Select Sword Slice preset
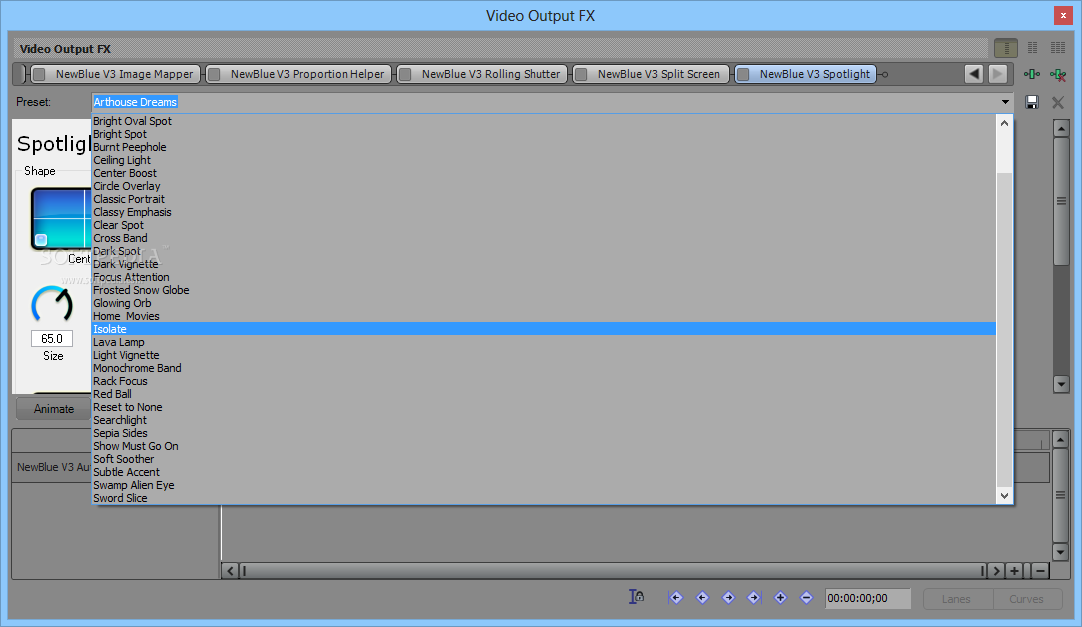This screenshot has width=1082, height=627. tap(544, 498)
